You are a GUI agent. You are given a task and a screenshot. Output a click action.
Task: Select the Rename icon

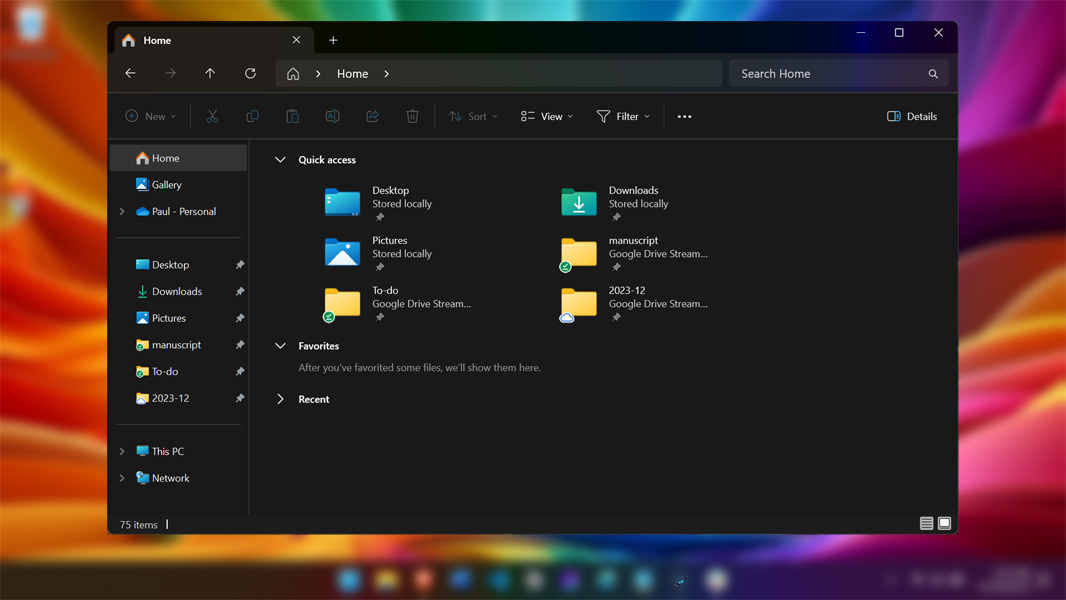pyautogui.click(x=332, y=116)
